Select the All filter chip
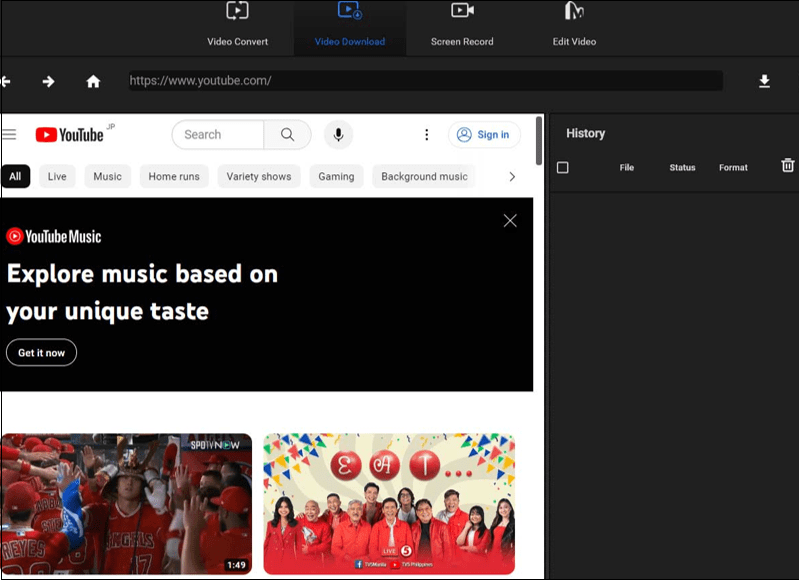The width and height of the screenshot is (799, 580). [x=15, y=176]
